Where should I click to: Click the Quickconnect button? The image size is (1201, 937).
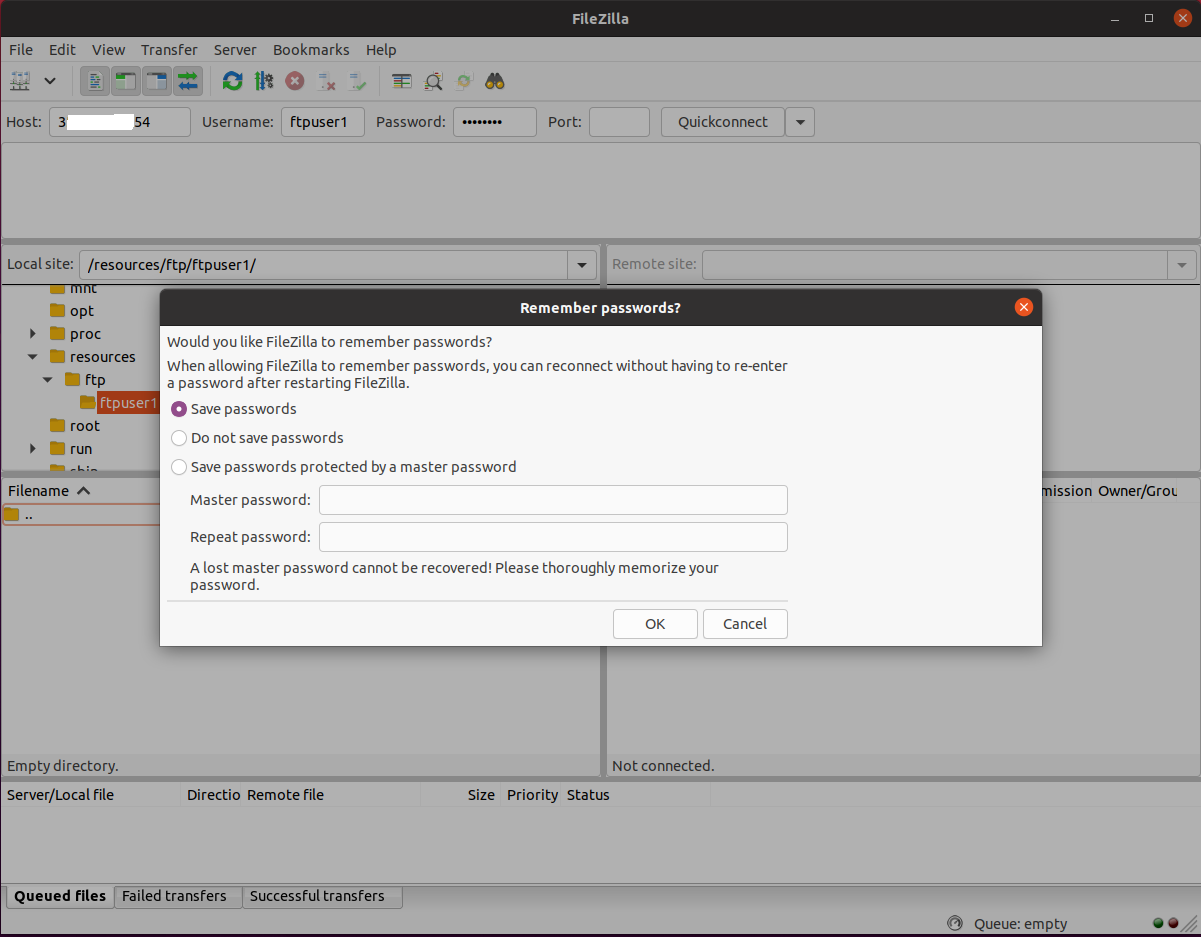723,122
